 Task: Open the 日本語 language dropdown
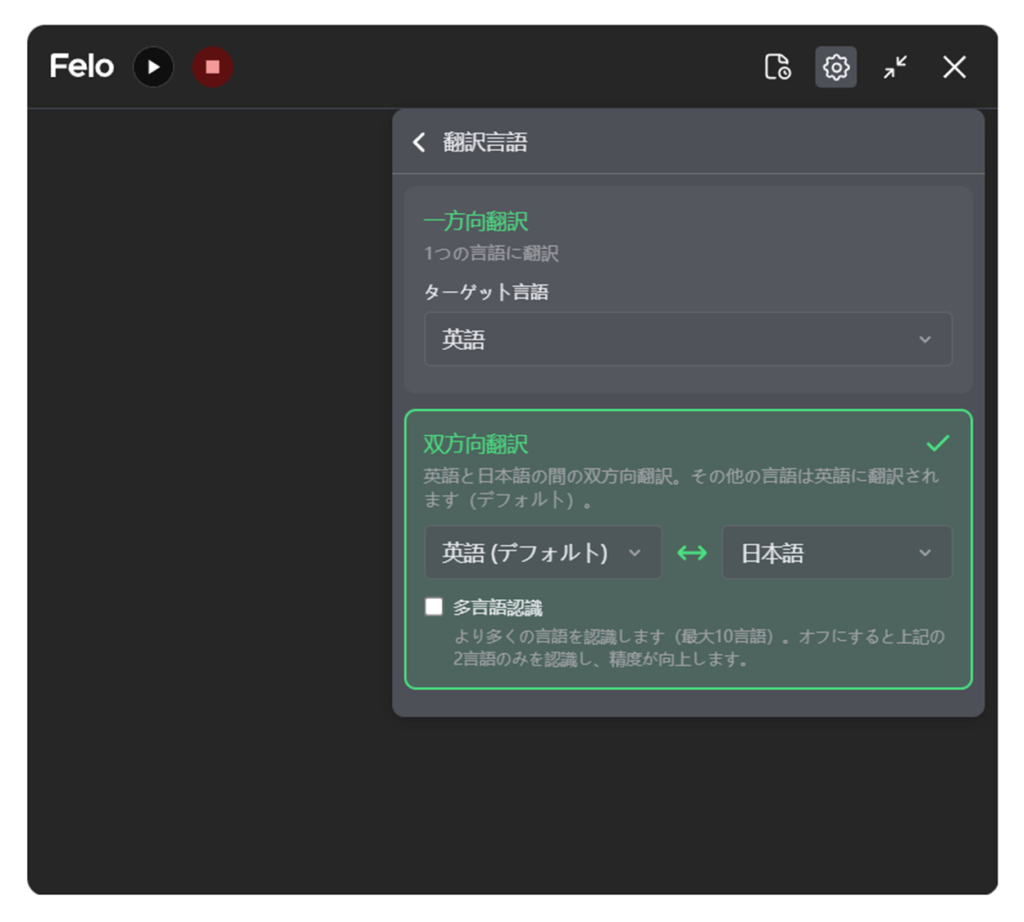point(837,553)
